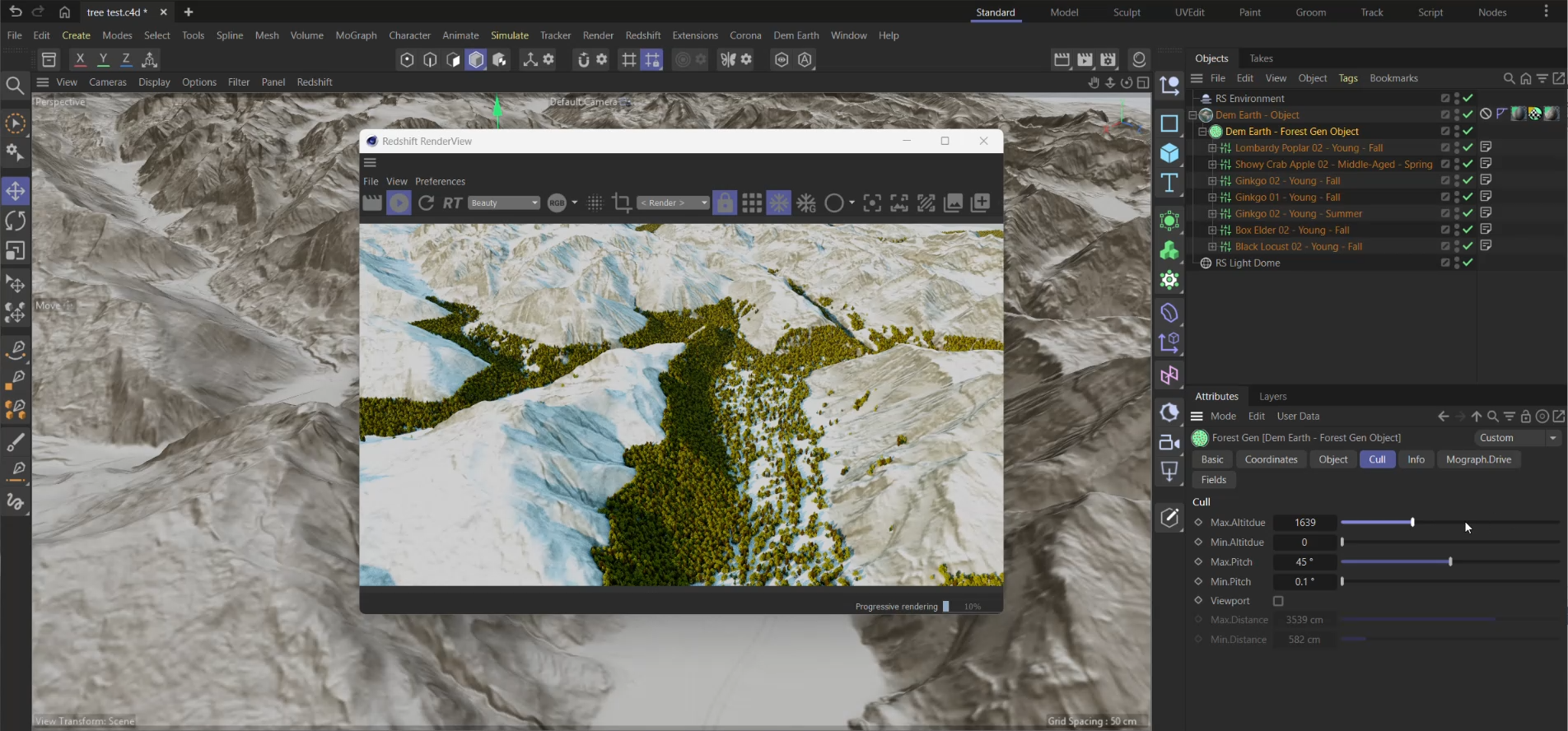Click the Redo arrow icon

point(38,12)
